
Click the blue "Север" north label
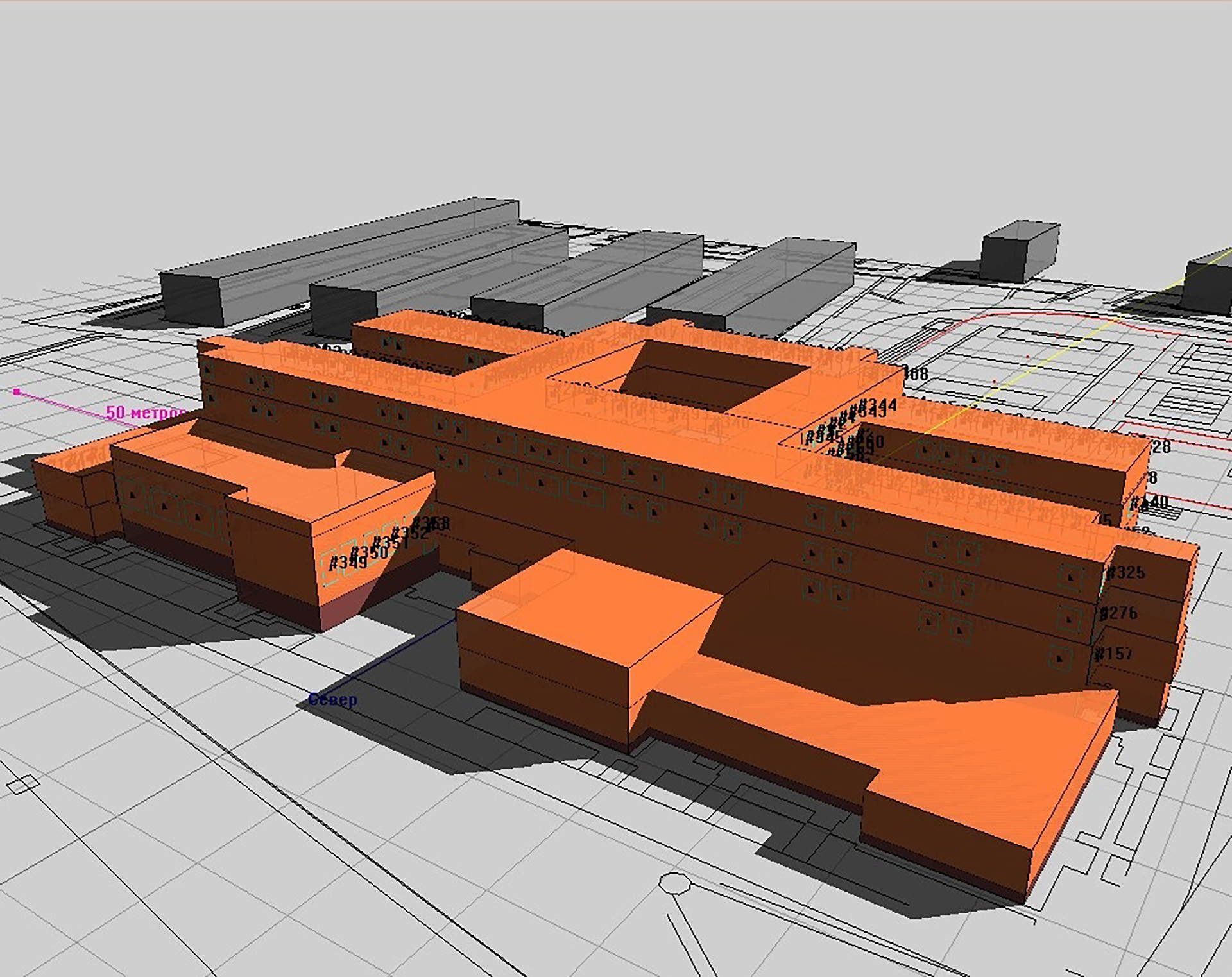[332, 700]
